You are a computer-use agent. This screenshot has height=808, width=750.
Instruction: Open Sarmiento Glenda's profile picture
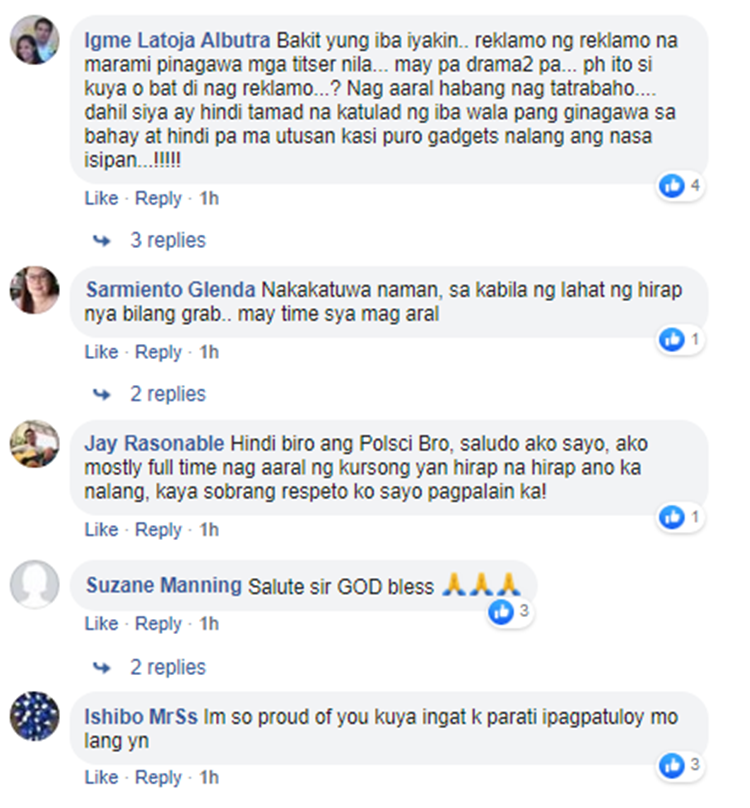coord(35,290)
